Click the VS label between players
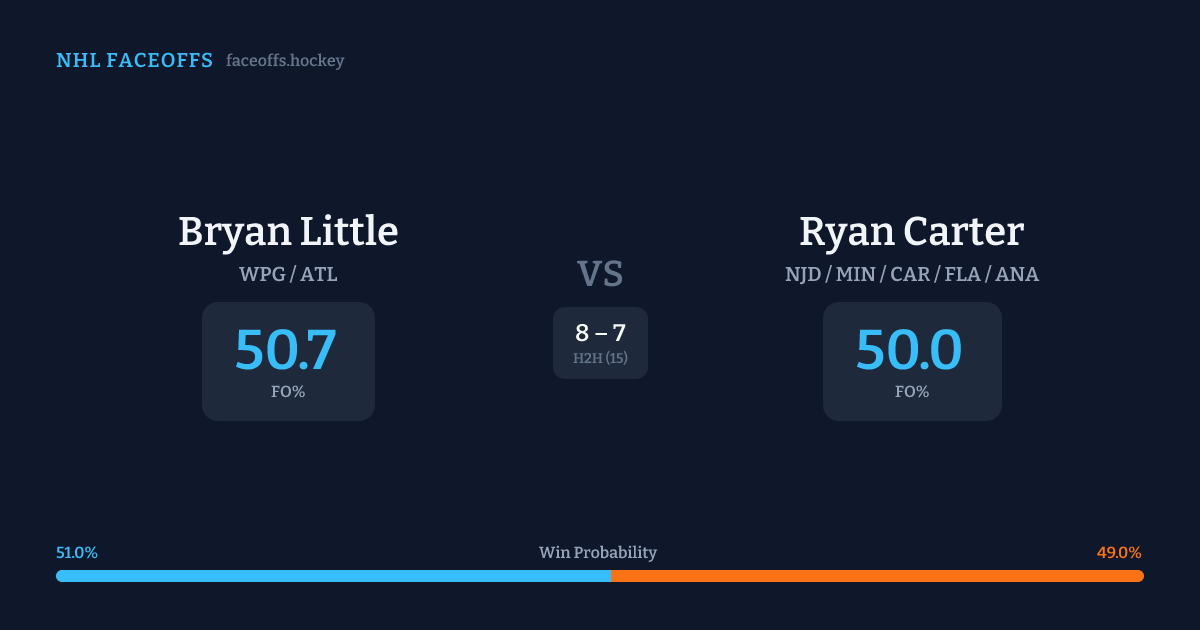Image resolution: width=1200 pixels, height=630 pixels. click(600, 274)
